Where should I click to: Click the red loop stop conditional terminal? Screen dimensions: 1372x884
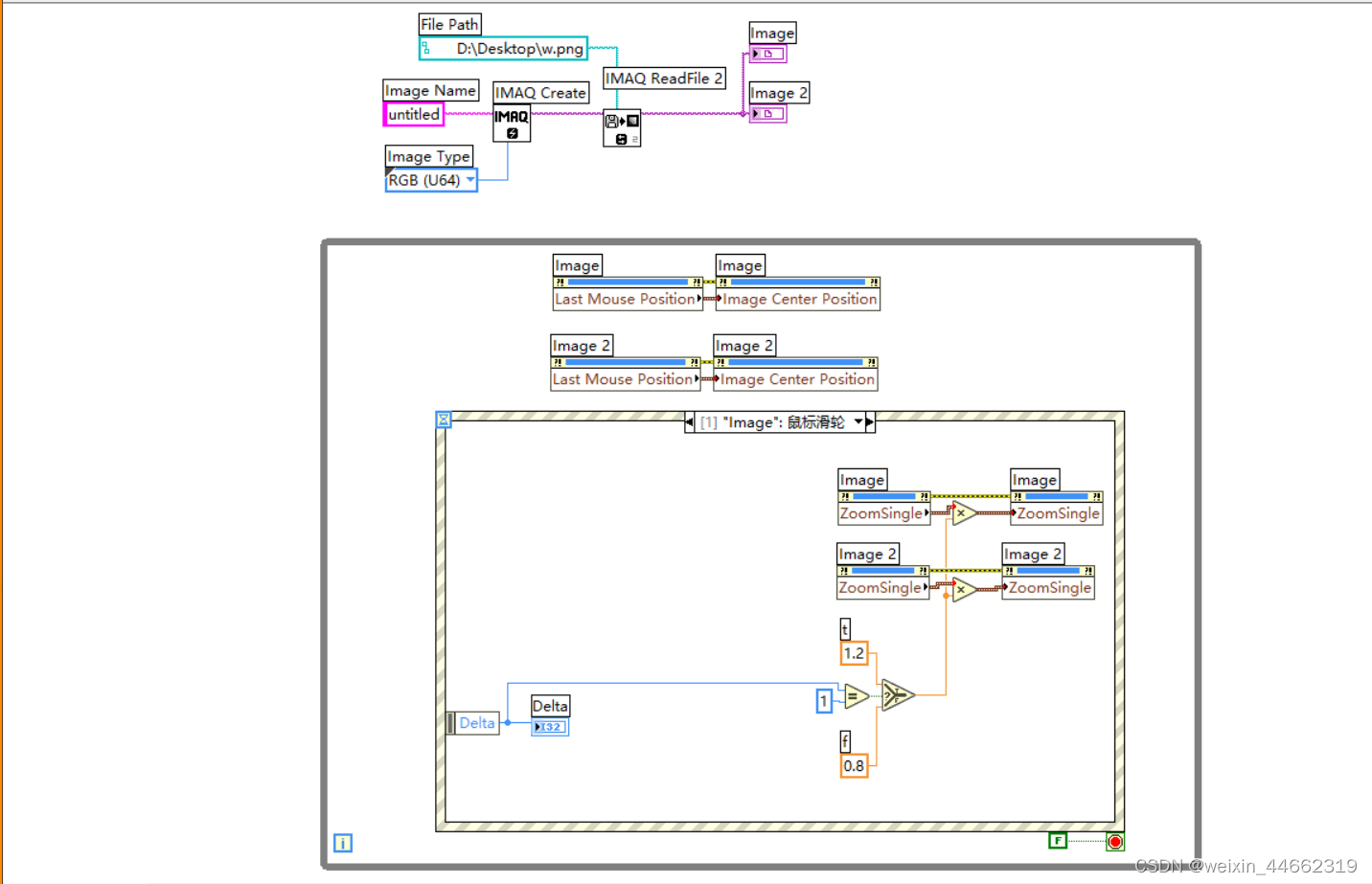pos(1115,841)
